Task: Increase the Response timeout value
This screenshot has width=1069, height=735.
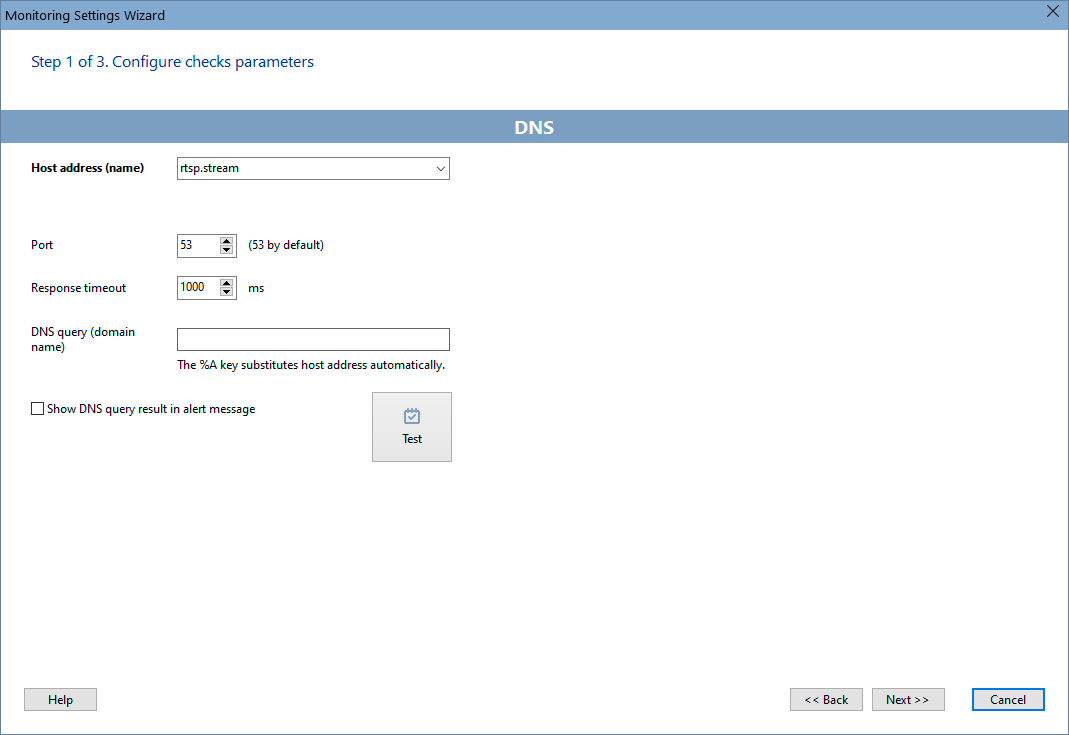Action: pos(227,283)
